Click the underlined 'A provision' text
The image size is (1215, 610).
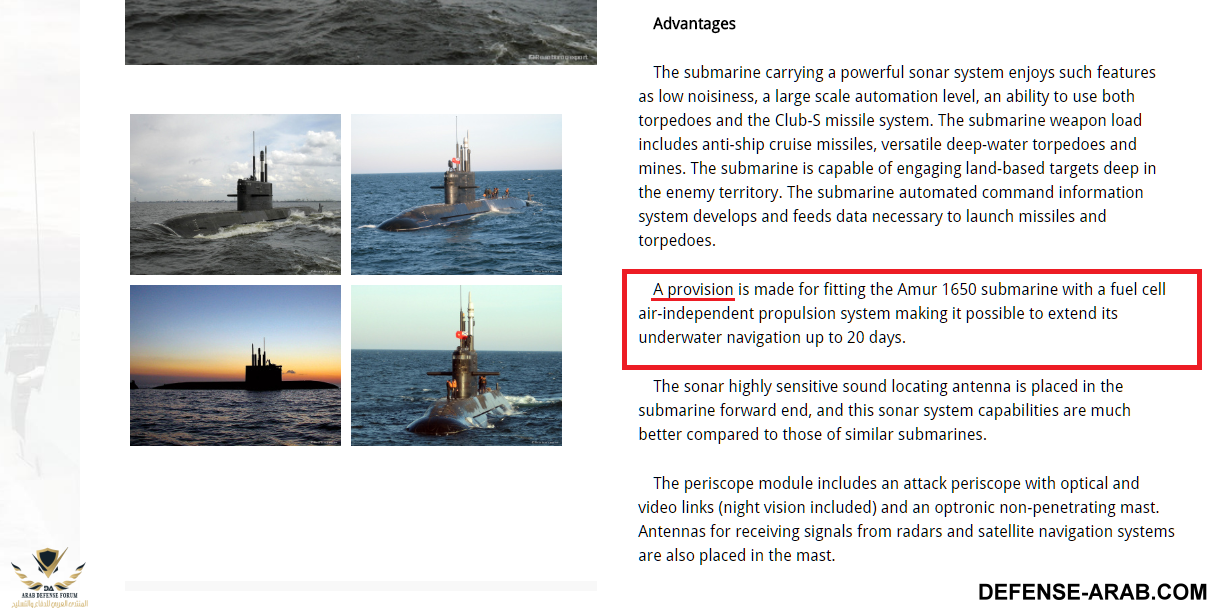[x=693, y=290]
